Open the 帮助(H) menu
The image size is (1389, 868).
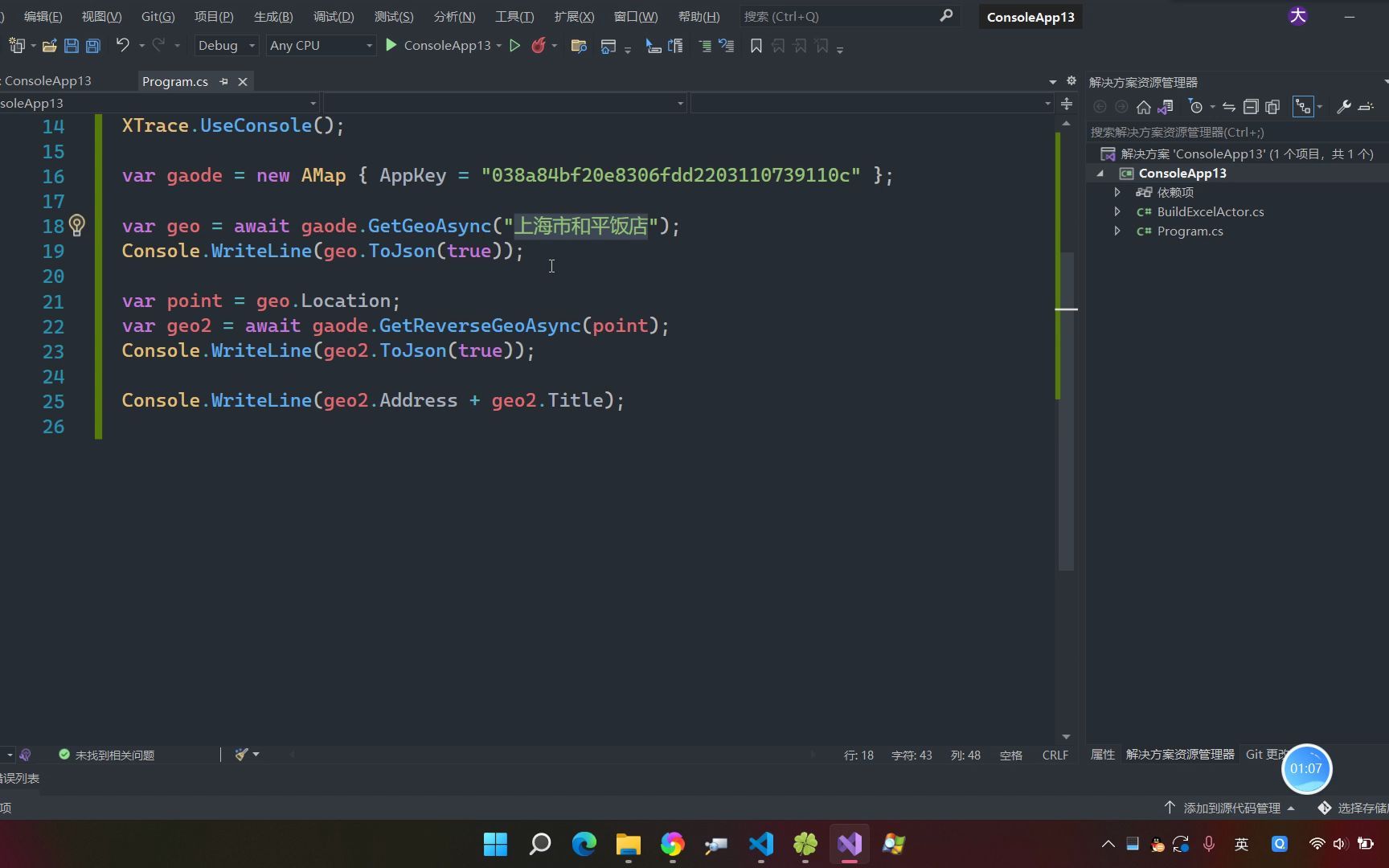click(699, 16)
